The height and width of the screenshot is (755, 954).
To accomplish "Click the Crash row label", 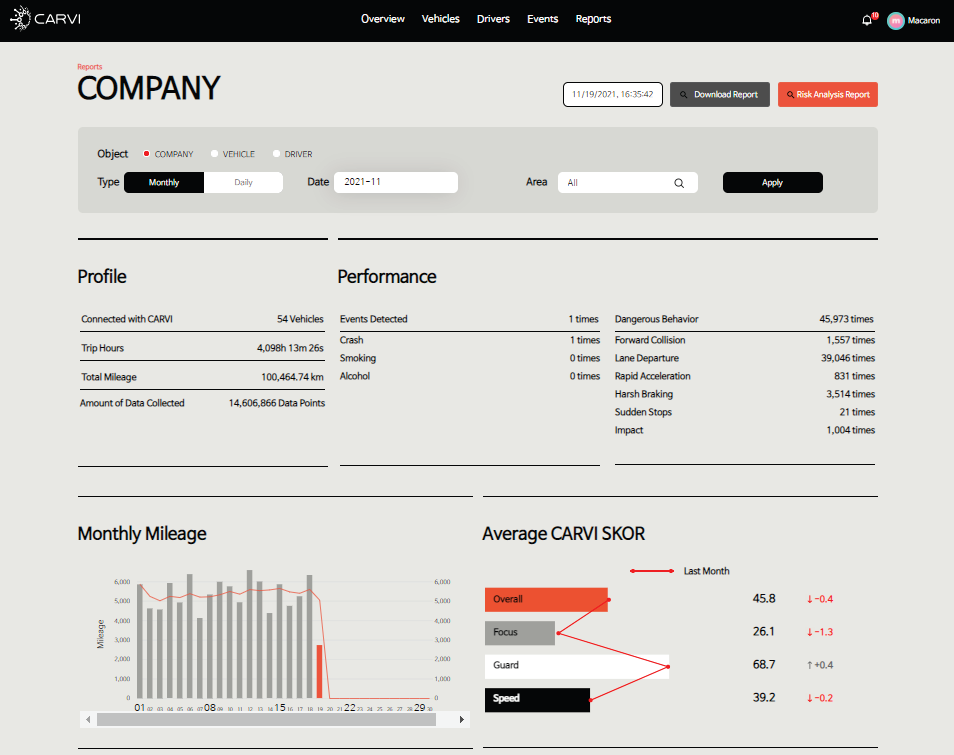I will point(351,340).
